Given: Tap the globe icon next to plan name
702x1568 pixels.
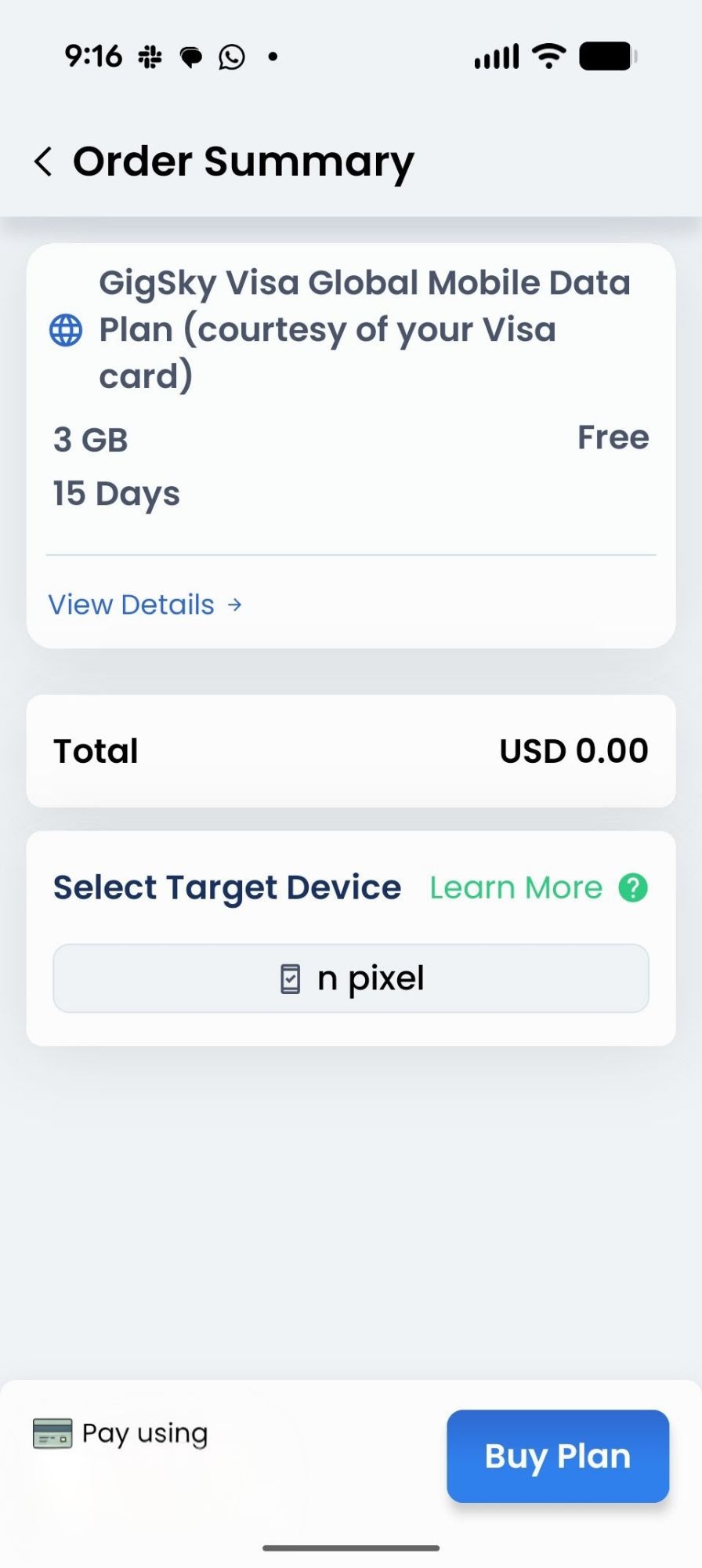Looking at the screenshot, I should (x=66, y=330).
